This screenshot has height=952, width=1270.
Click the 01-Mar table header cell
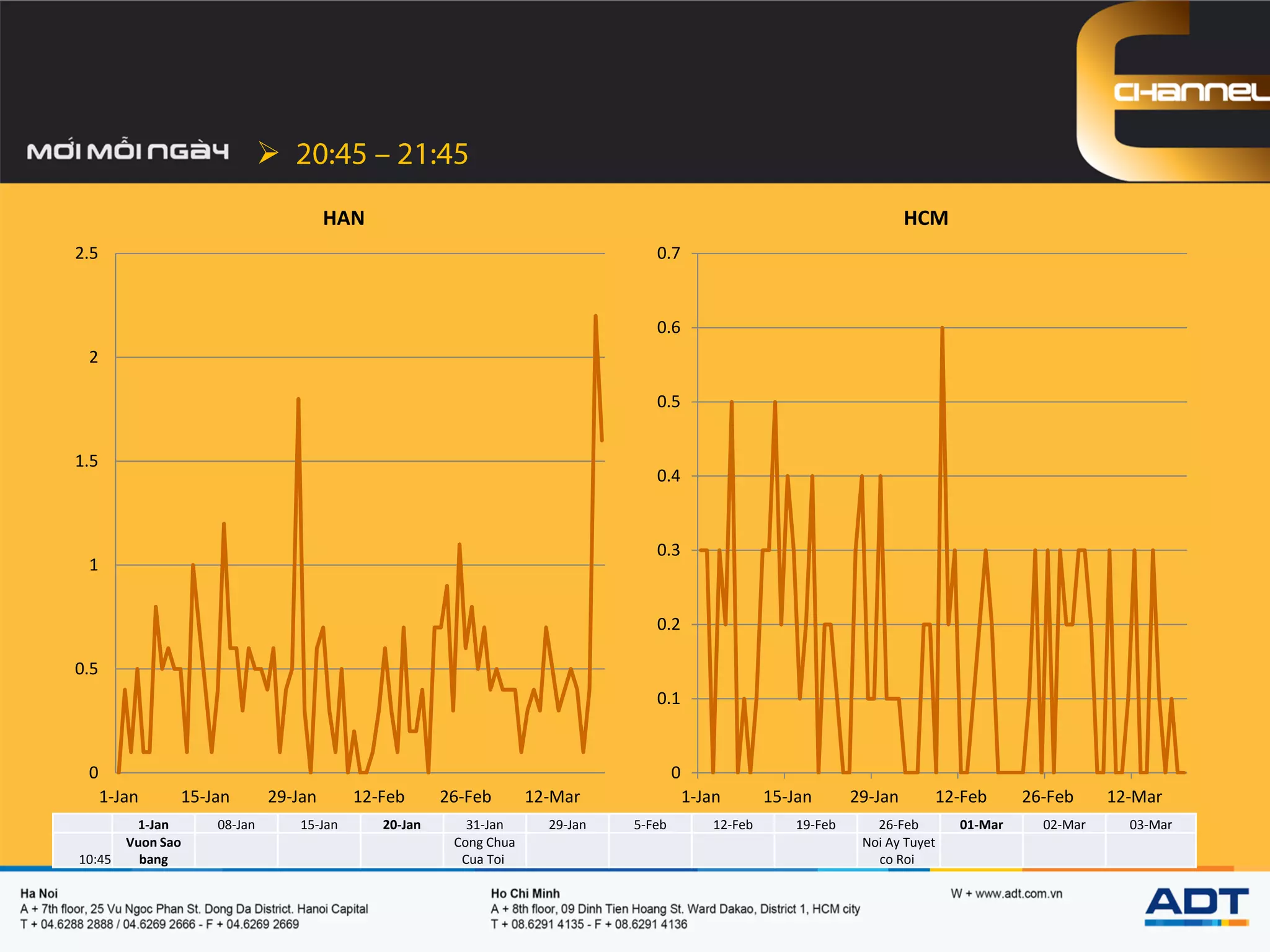click(x=981, y=824)
